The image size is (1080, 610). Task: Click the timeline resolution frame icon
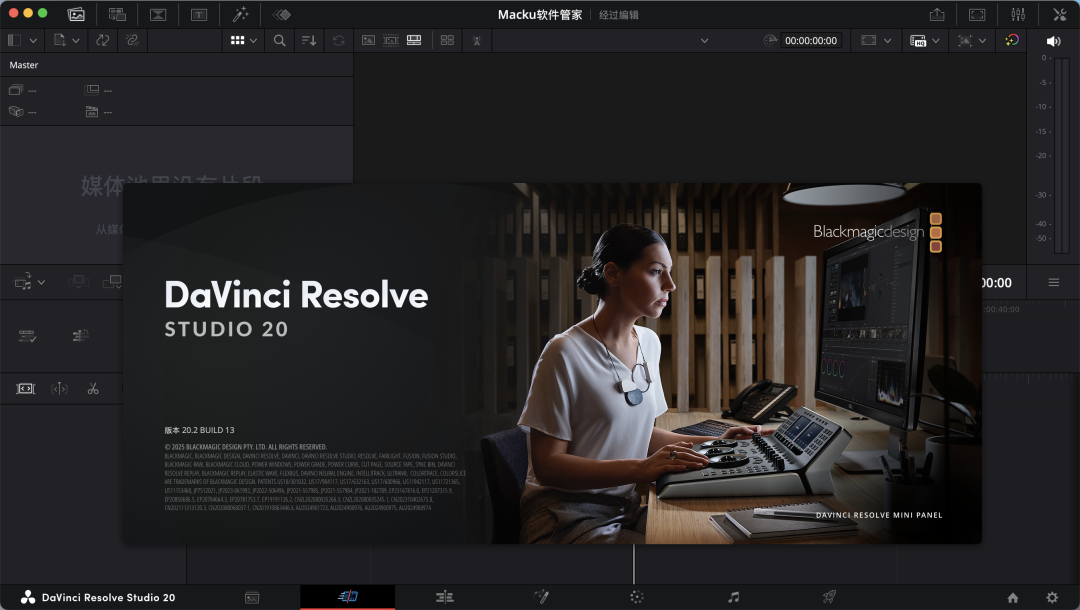coord(869,41)
